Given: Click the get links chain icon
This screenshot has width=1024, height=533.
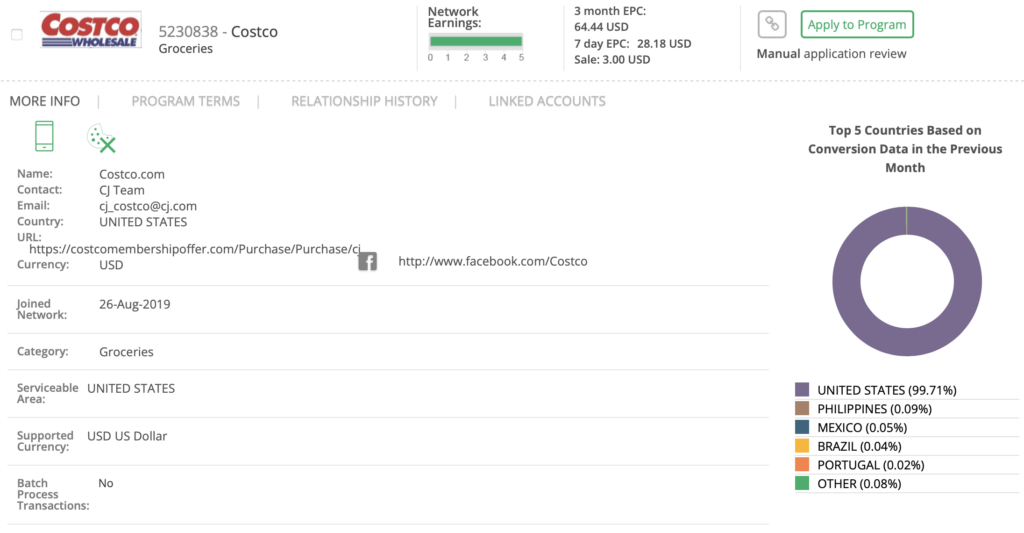Looking at the screenshot, I should click(x=772, y=25).
